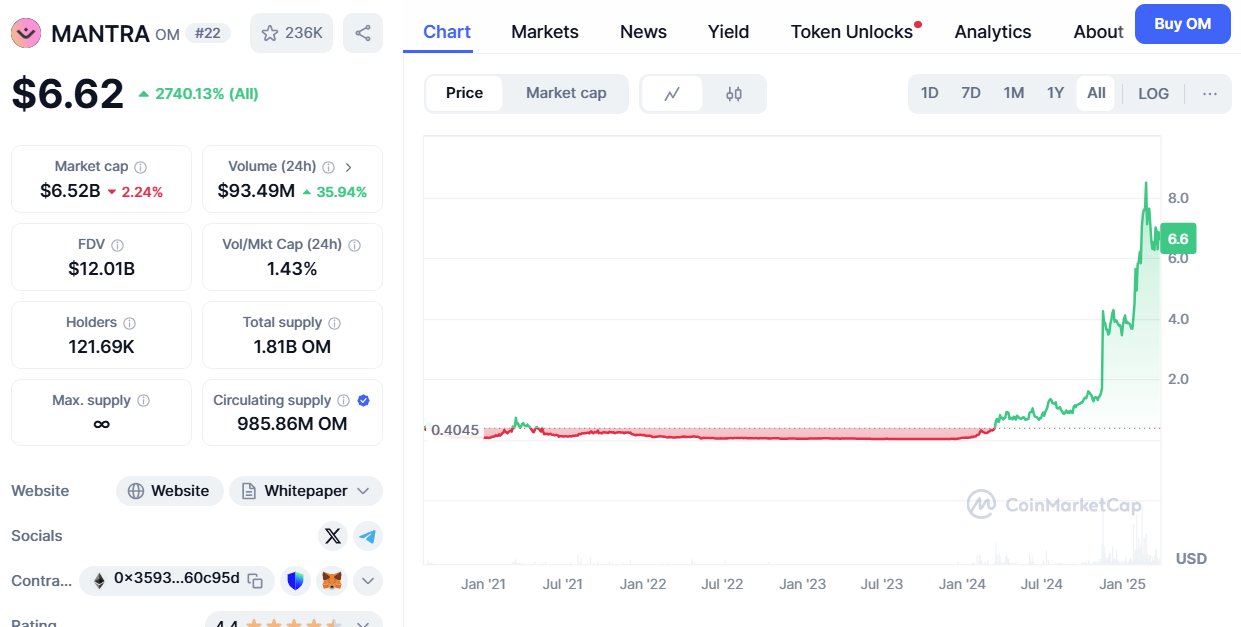1241x627 pixels.
Task: Switch to line chart view icon
Action: (x=672, y=94)
